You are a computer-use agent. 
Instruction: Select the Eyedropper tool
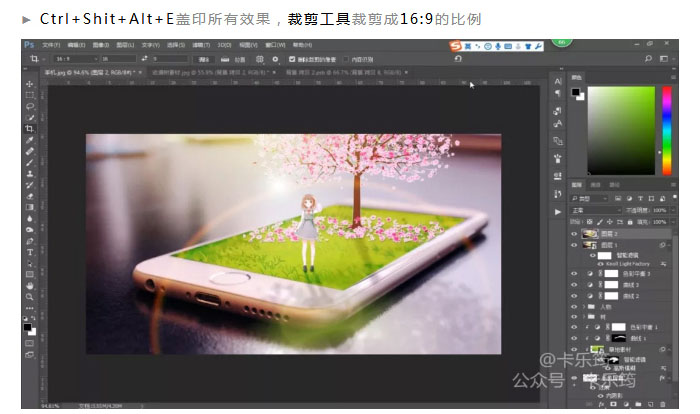coord(30,140)
